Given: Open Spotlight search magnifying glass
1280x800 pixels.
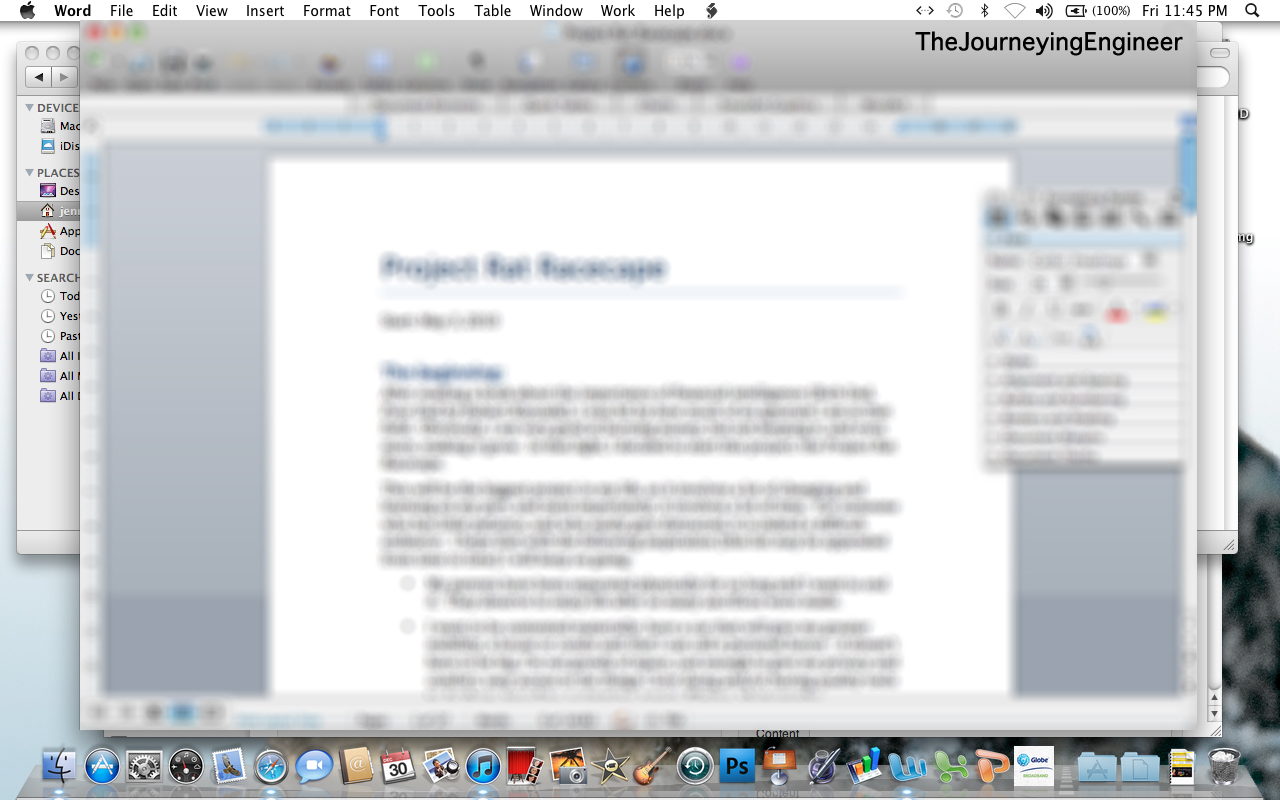Looking at the screenshot, I should coord(1252,11).
